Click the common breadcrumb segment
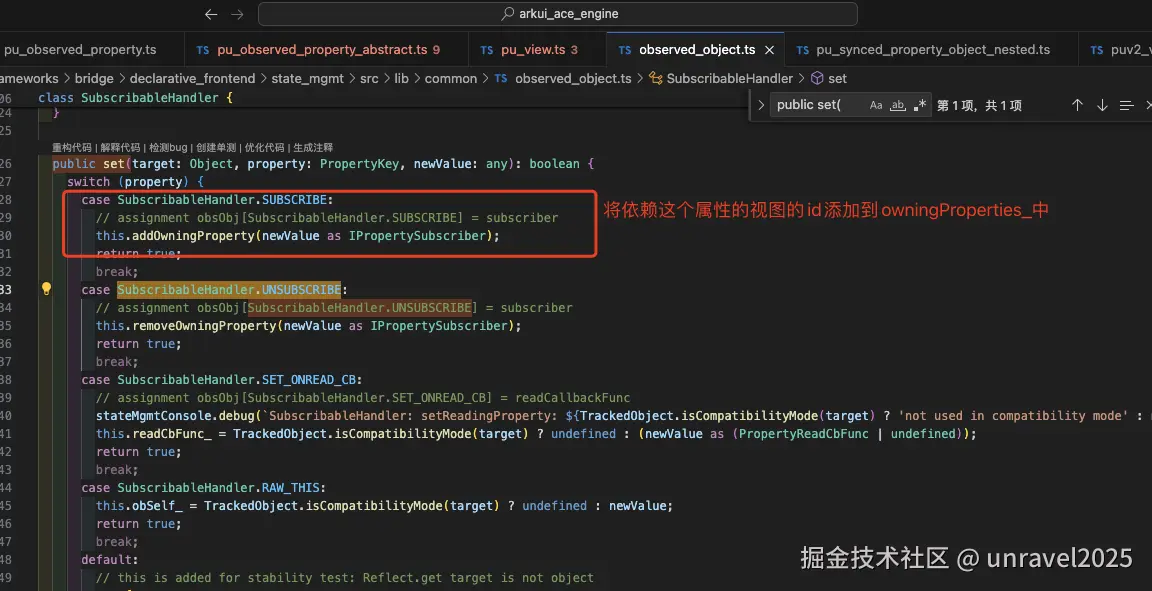 (451, 79)
